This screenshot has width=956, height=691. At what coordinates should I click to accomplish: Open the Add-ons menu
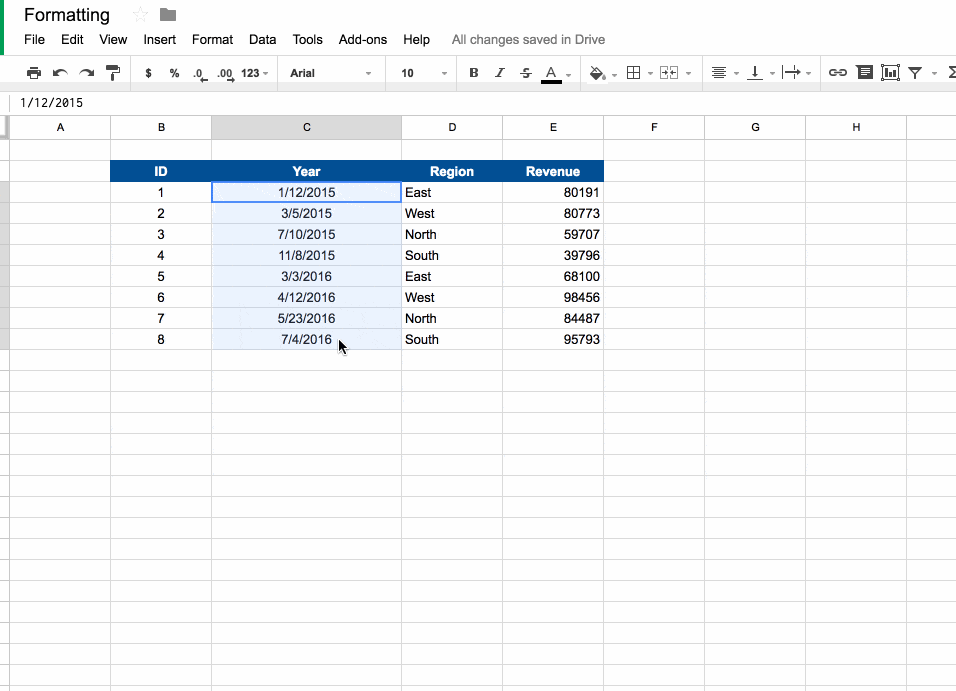point(362,40)
